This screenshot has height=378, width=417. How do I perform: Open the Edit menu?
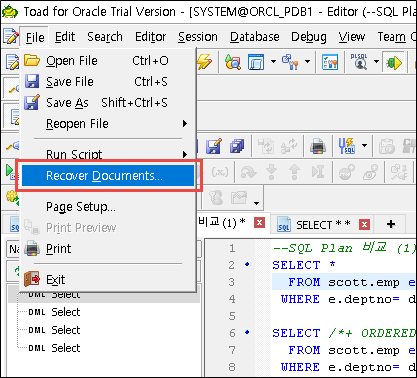(x=65, y=37)
